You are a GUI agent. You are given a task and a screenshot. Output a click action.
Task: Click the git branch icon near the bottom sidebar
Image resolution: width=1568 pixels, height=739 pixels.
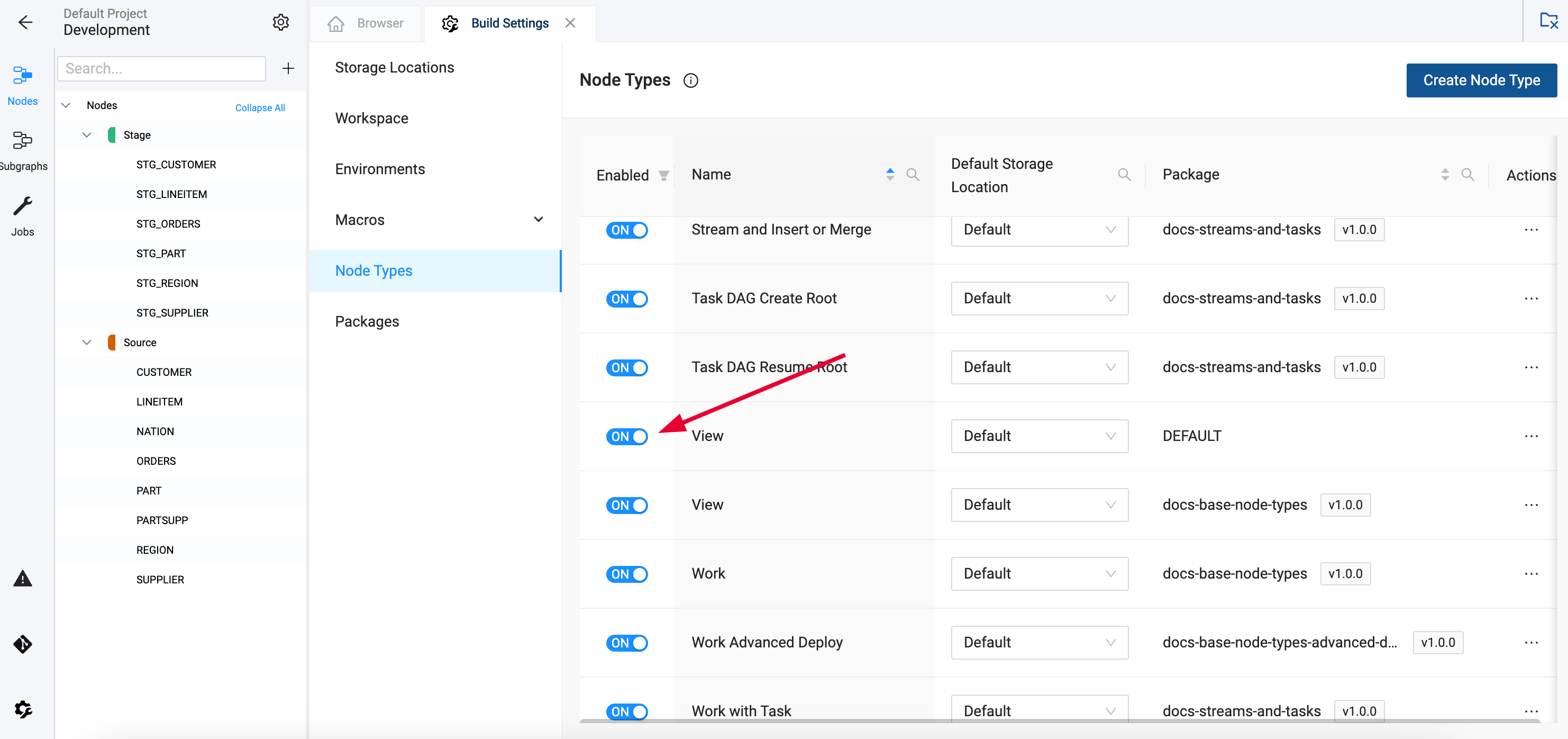tap(22, 644)
